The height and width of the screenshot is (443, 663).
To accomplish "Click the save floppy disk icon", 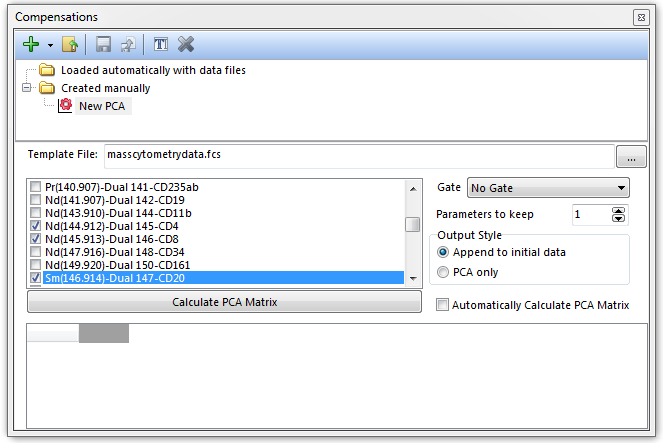I will pyautogui.click(x=104, y=44).
